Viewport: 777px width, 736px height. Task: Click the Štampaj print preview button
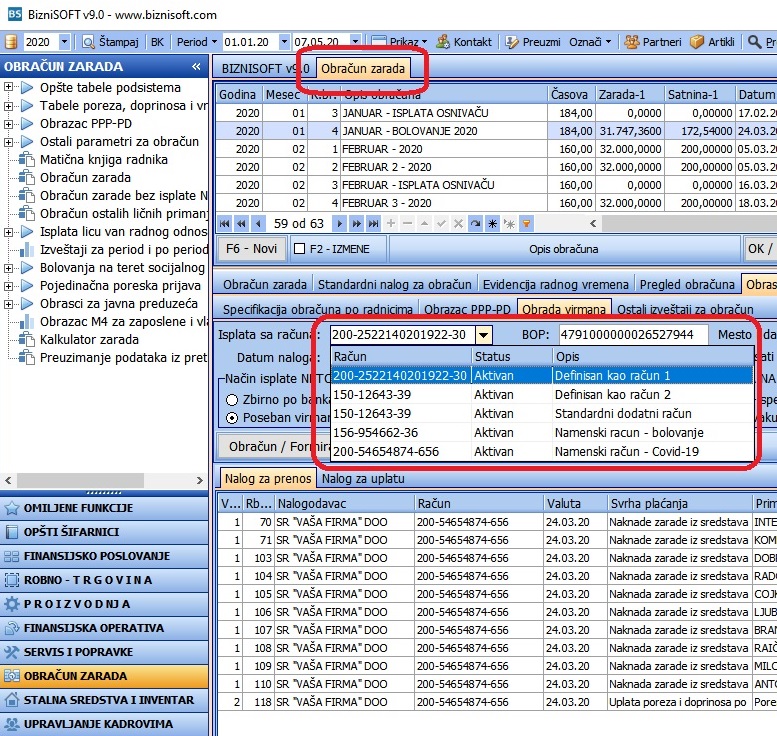(x=110, y=42)
